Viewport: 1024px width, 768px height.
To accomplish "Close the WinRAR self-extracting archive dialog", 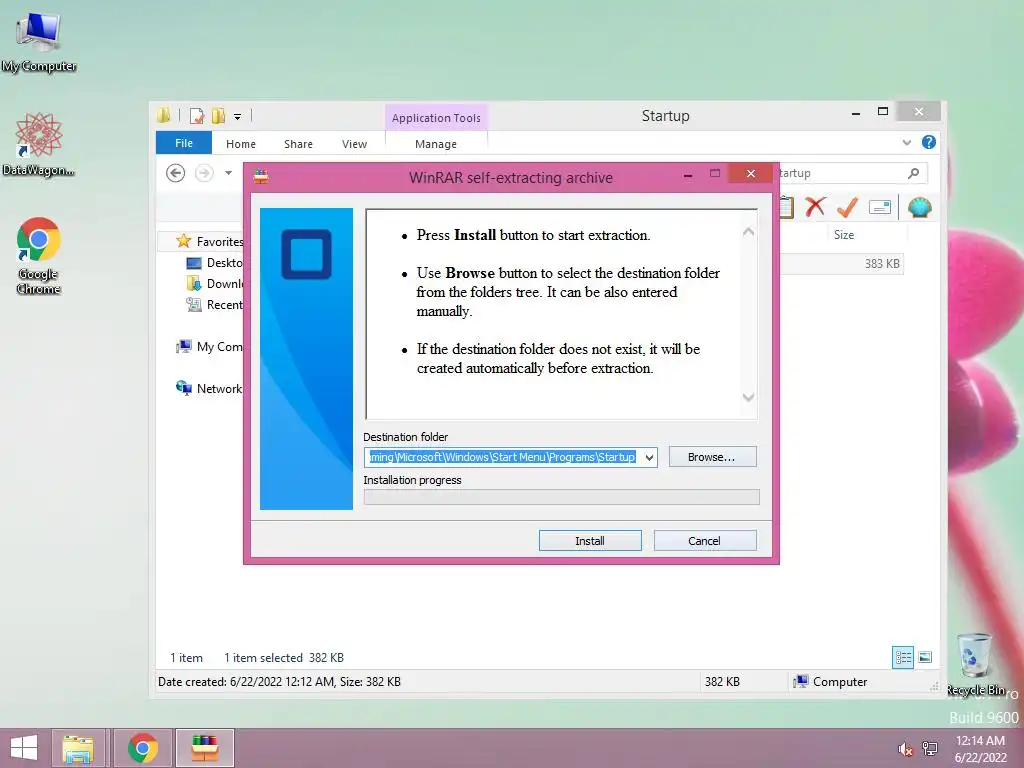I will (x=751, y=173).
